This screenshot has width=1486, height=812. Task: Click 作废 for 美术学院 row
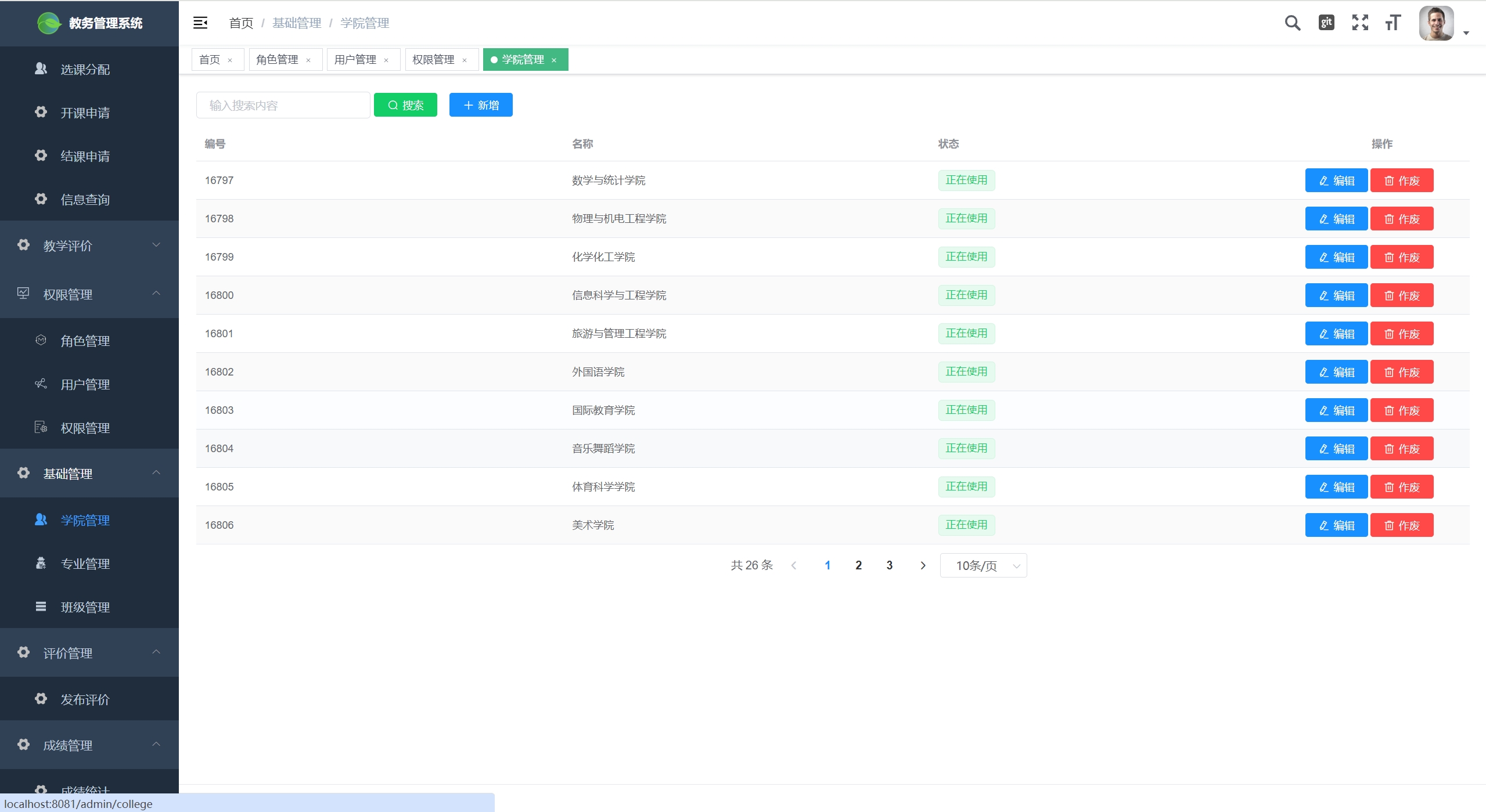click(1402, 525)
